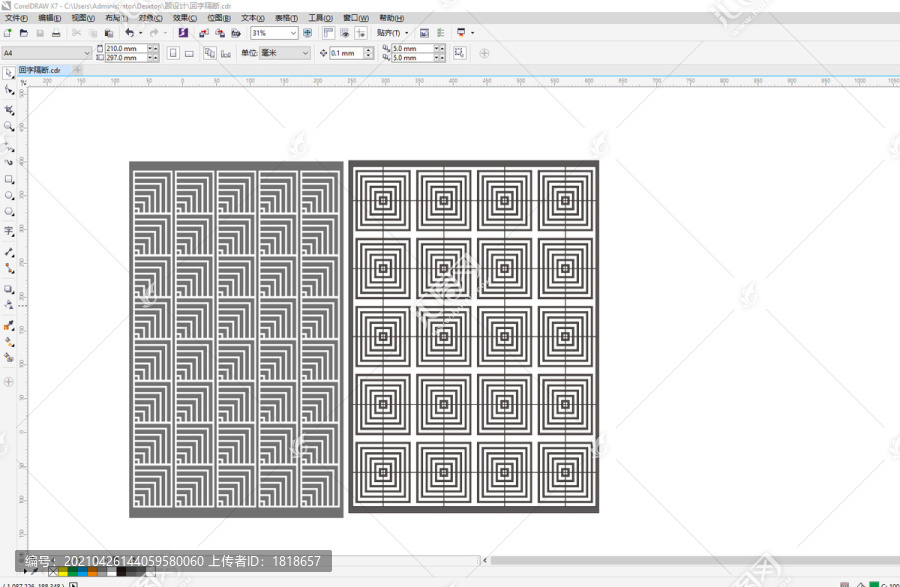Expand the Application launcher dropdown arrow
Screen dimensions: 900x587
point(472,33)
